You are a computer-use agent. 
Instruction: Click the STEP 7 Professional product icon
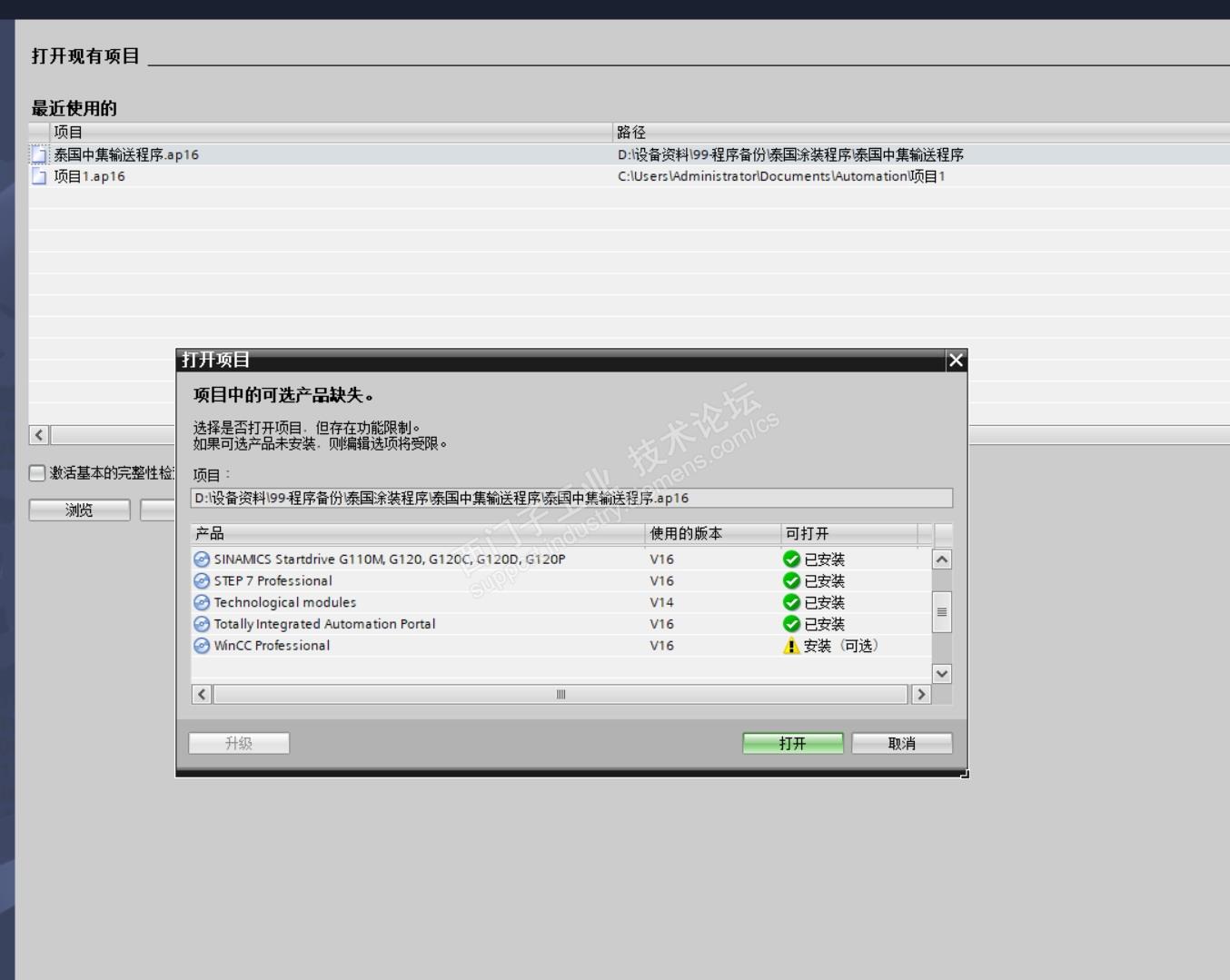click(x=202, y=581)
